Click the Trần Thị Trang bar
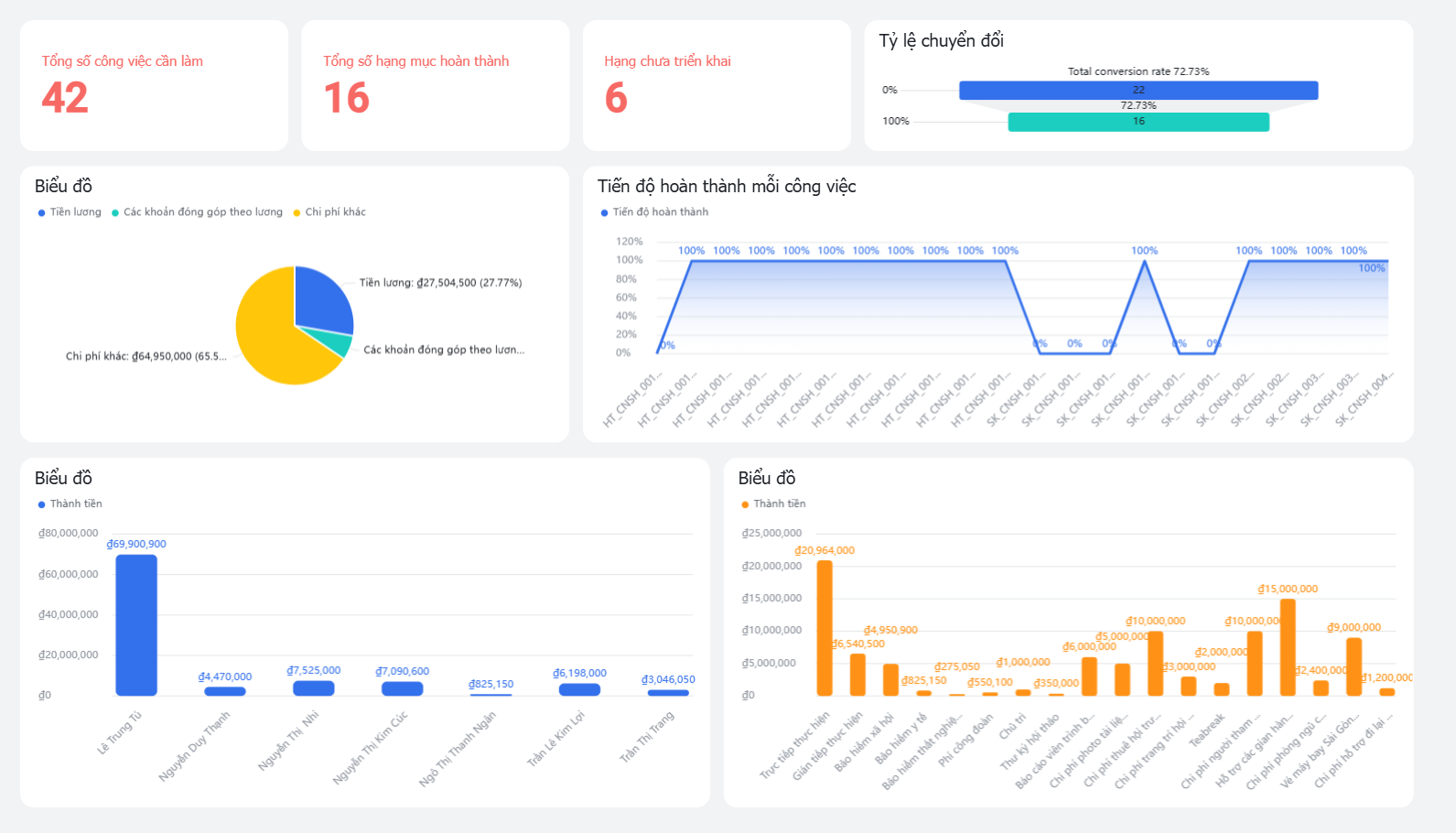 click(668, 693)
